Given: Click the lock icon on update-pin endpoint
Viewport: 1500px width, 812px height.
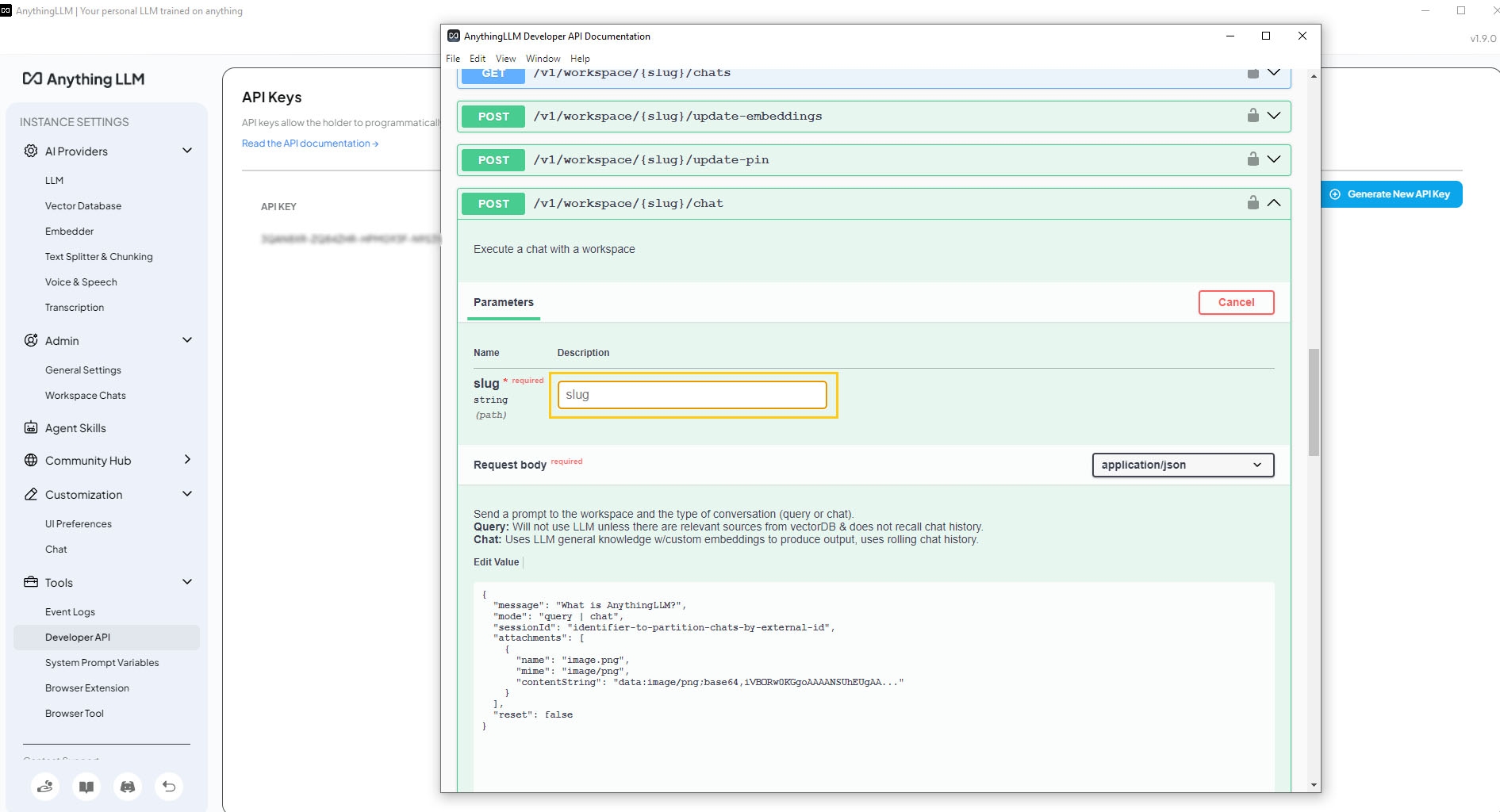Looking at the screenshot, I should coord(1253,159).
